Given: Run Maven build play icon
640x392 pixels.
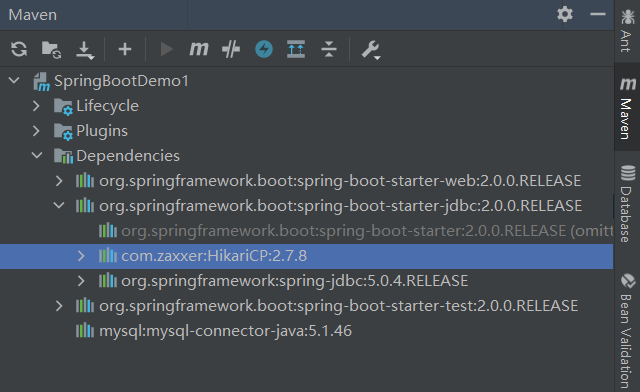Looking at the screenshot, I should 166,49.
